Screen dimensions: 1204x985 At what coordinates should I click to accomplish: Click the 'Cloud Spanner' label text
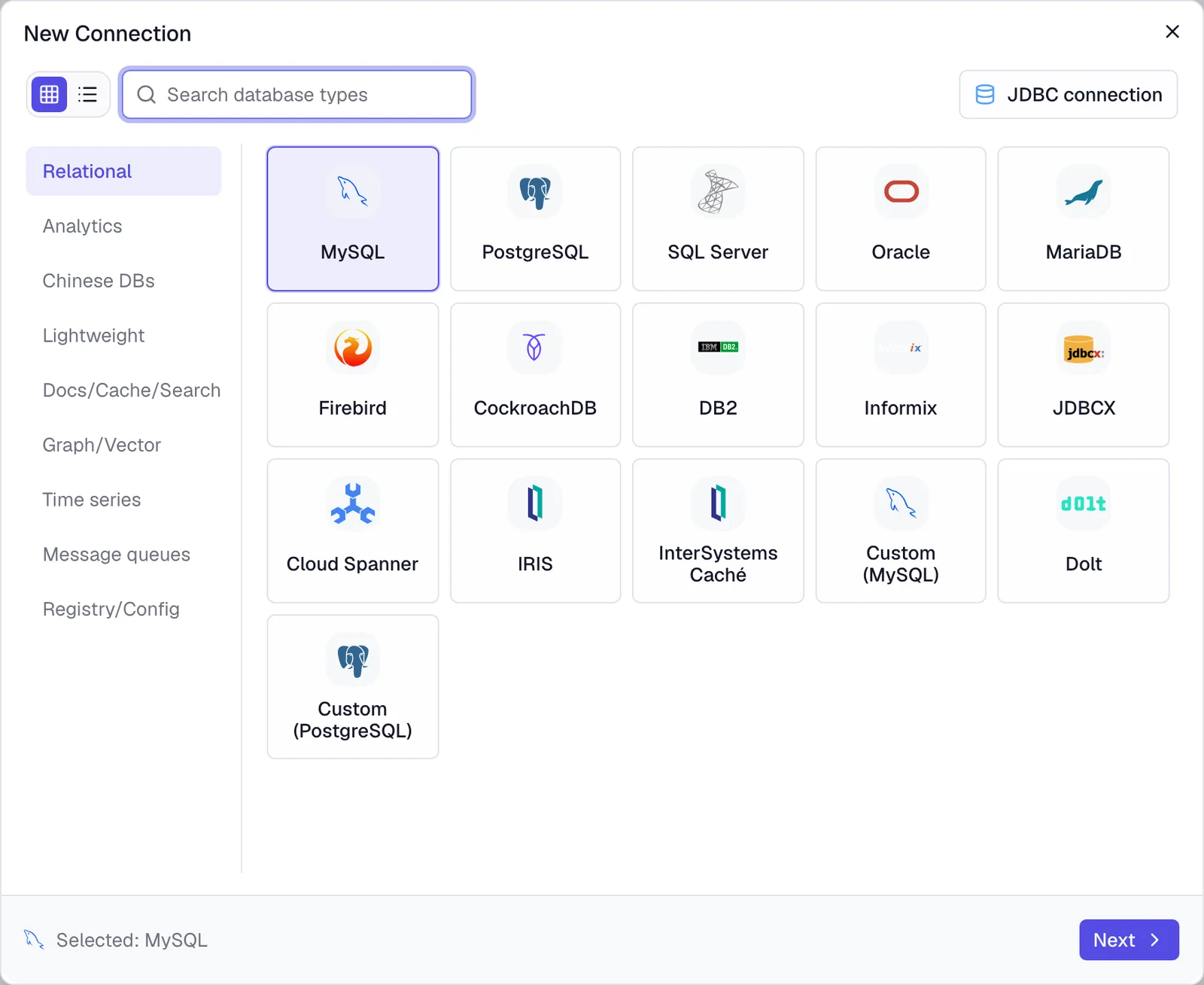(x=352, y=564)
